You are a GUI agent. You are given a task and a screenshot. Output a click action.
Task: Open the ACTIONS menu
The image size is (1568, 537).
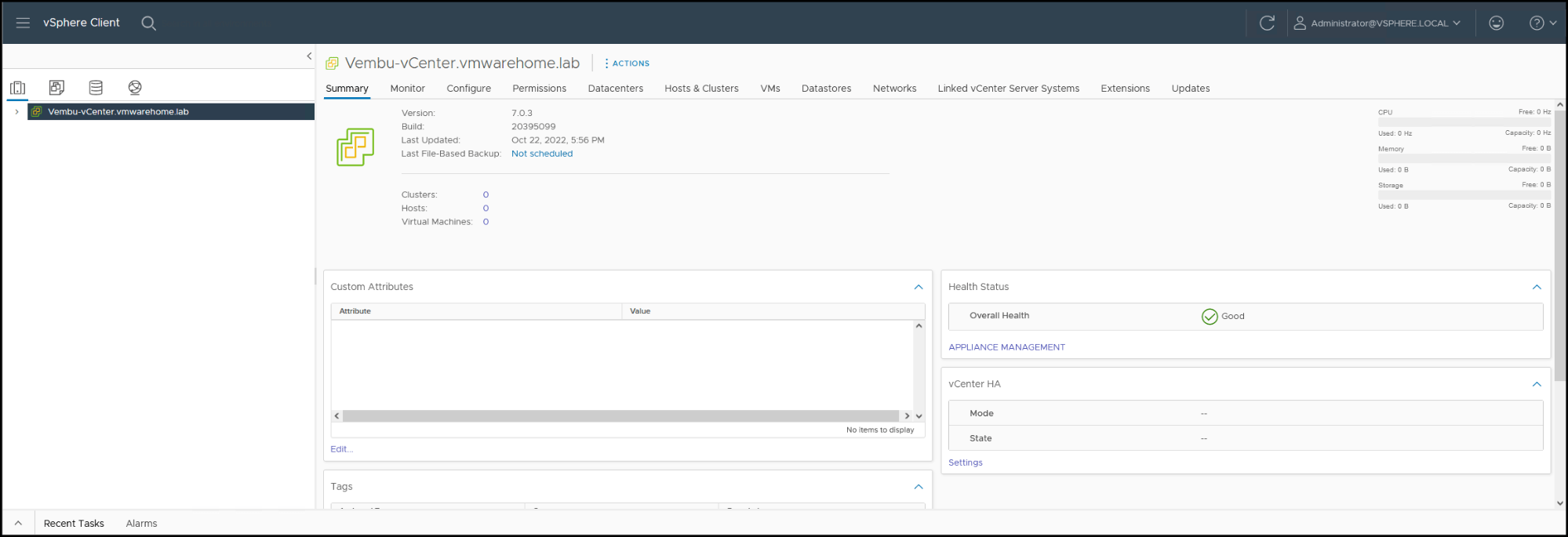pyautogui.click(x=627, y=63)
